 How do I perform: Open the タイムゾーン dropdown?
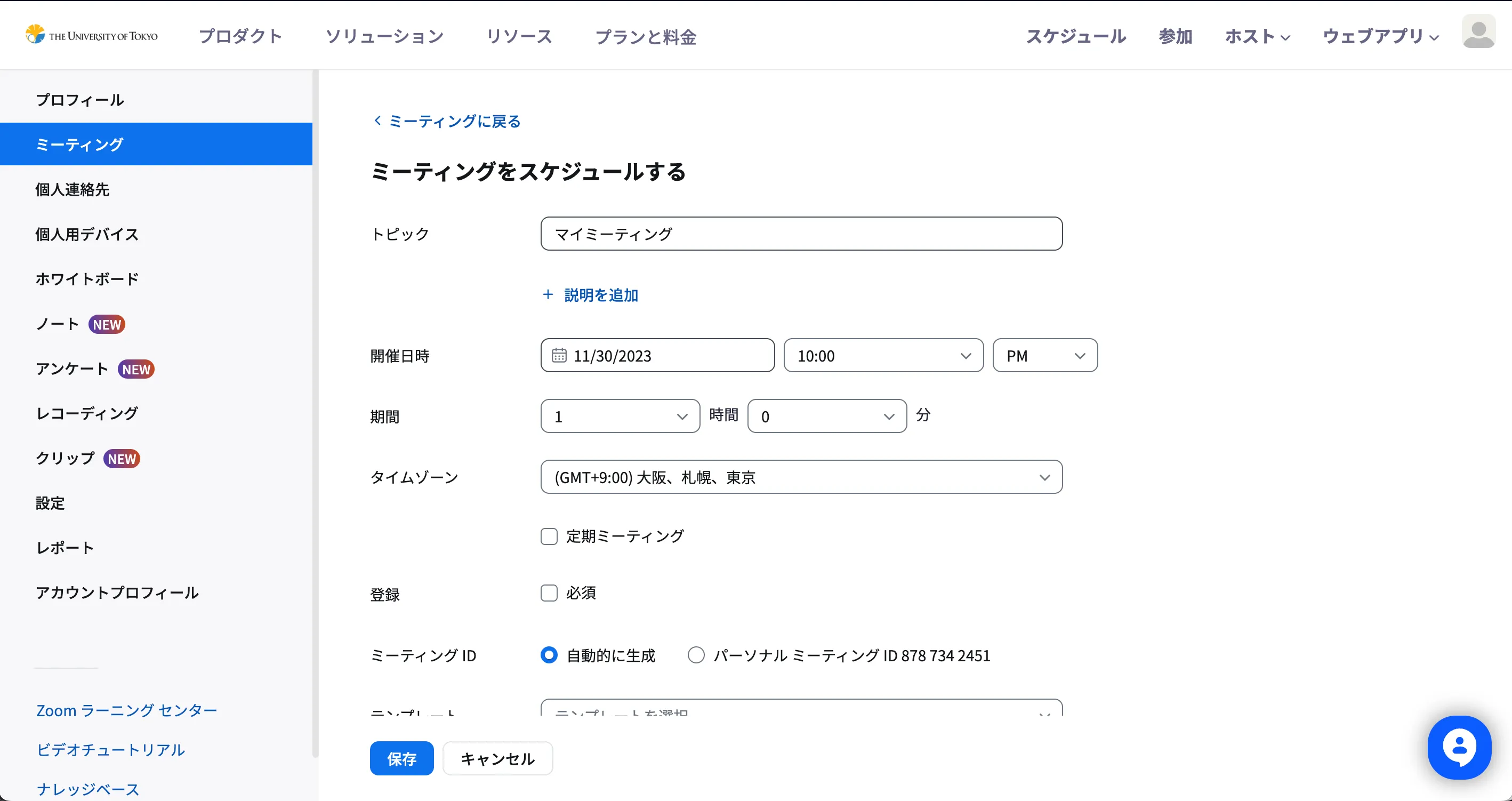801,477
